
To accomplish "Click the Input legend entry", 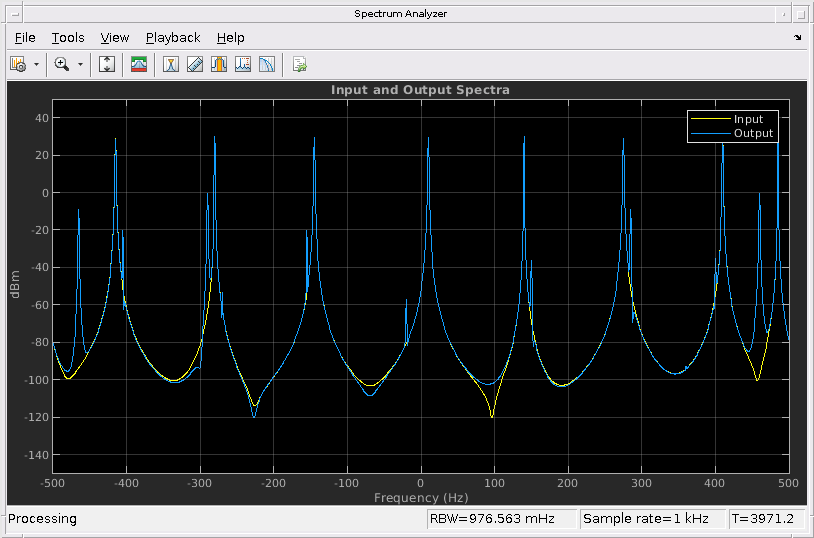I will pyautogui.click(x=748, y=119).
